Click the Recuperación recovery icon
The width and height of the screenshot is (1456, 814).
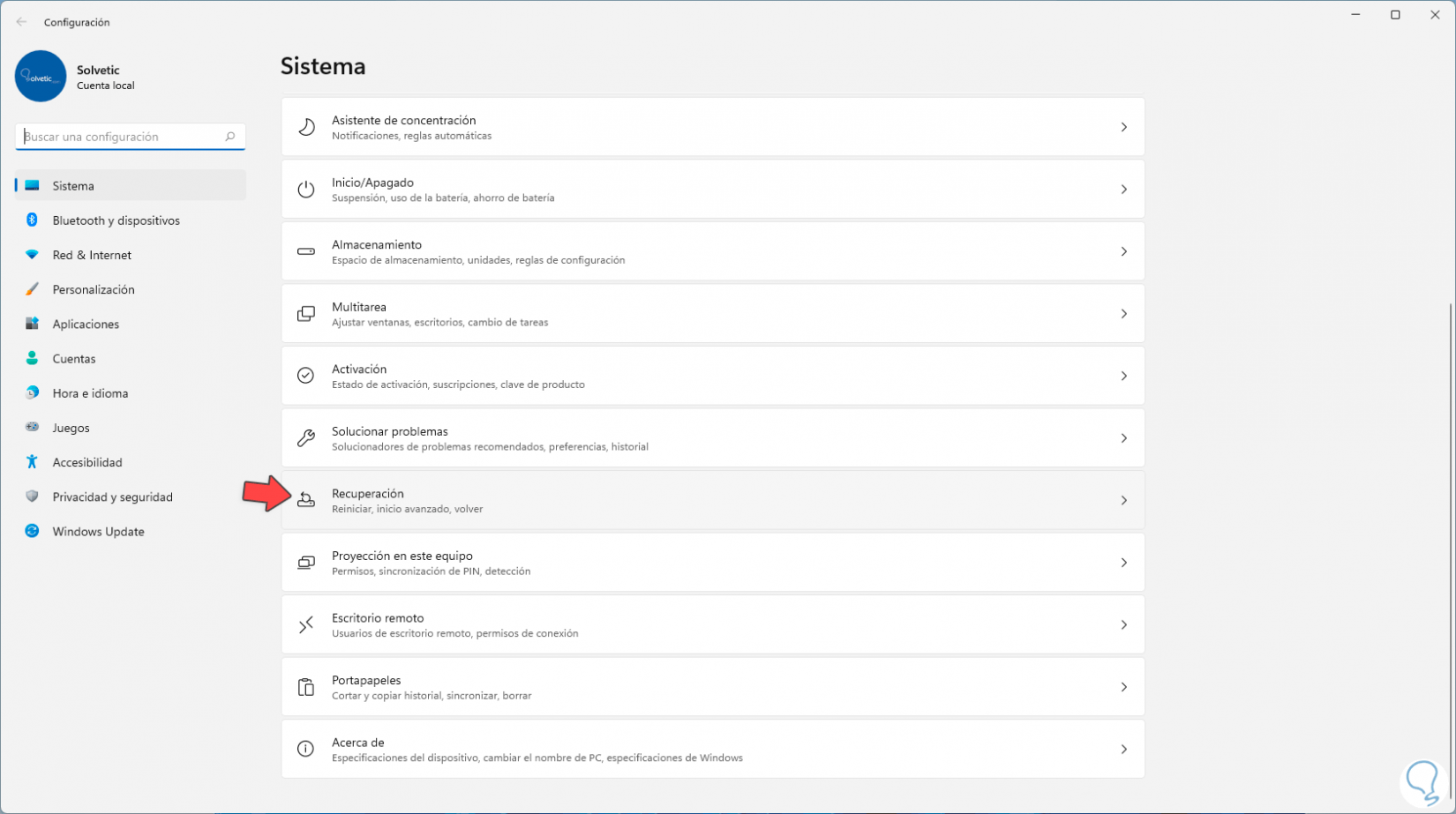click(x=306, y=500)
